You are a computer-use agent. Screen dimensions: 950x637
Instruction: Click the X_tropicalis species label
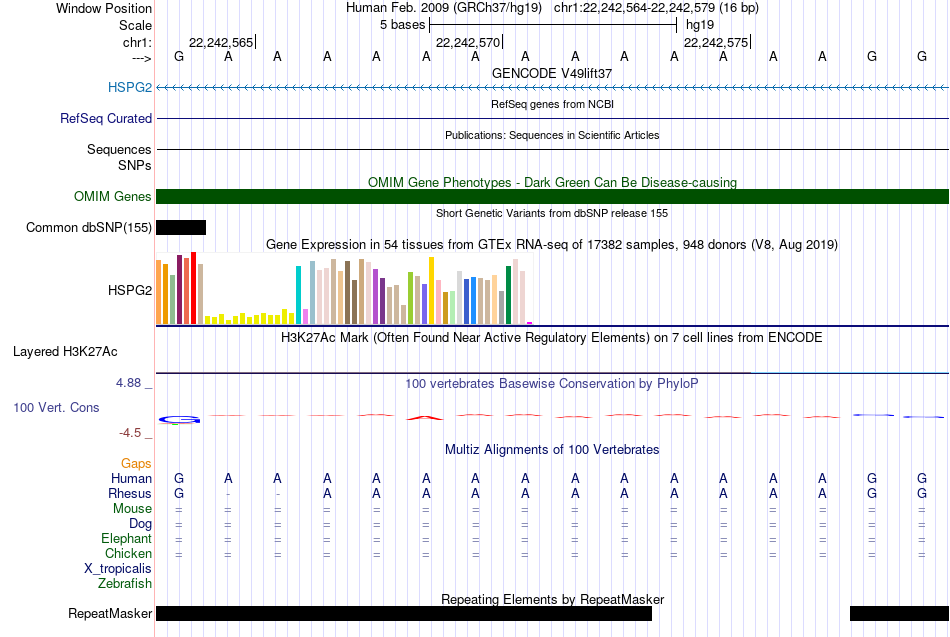click(x=118, y=569)
